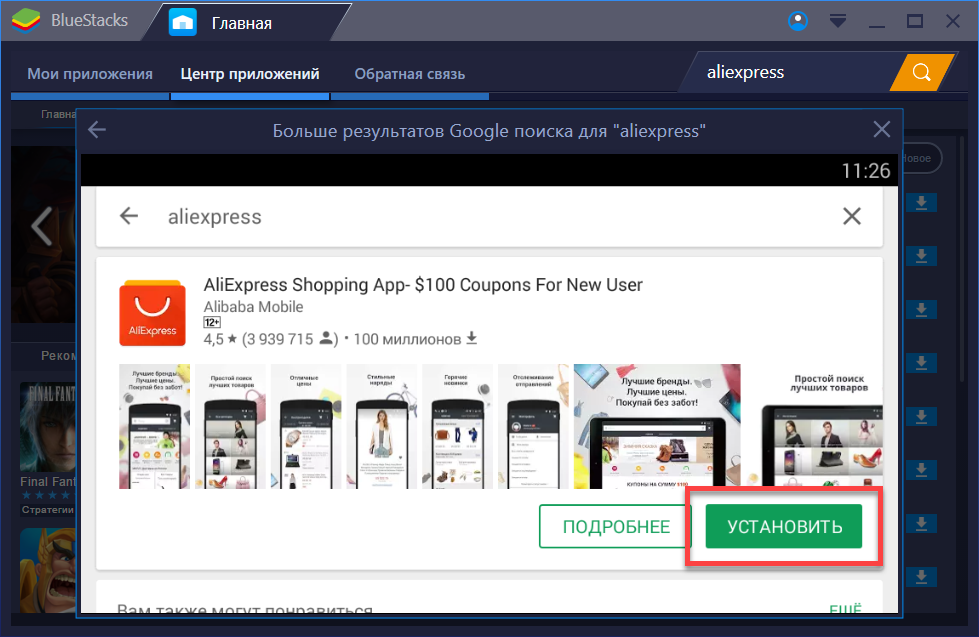Open Горячие новинки screenshot thumbnail
This screenshot has width=979, height=637.
pos(458,426)
